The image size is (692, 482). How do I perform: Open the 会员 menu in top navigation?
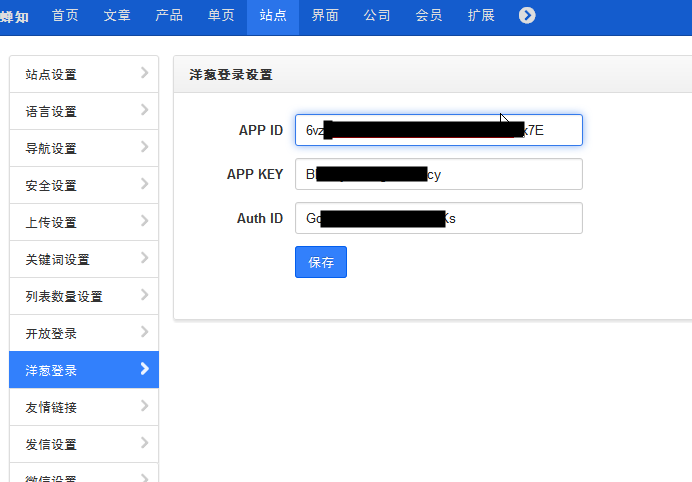(429, 16)
